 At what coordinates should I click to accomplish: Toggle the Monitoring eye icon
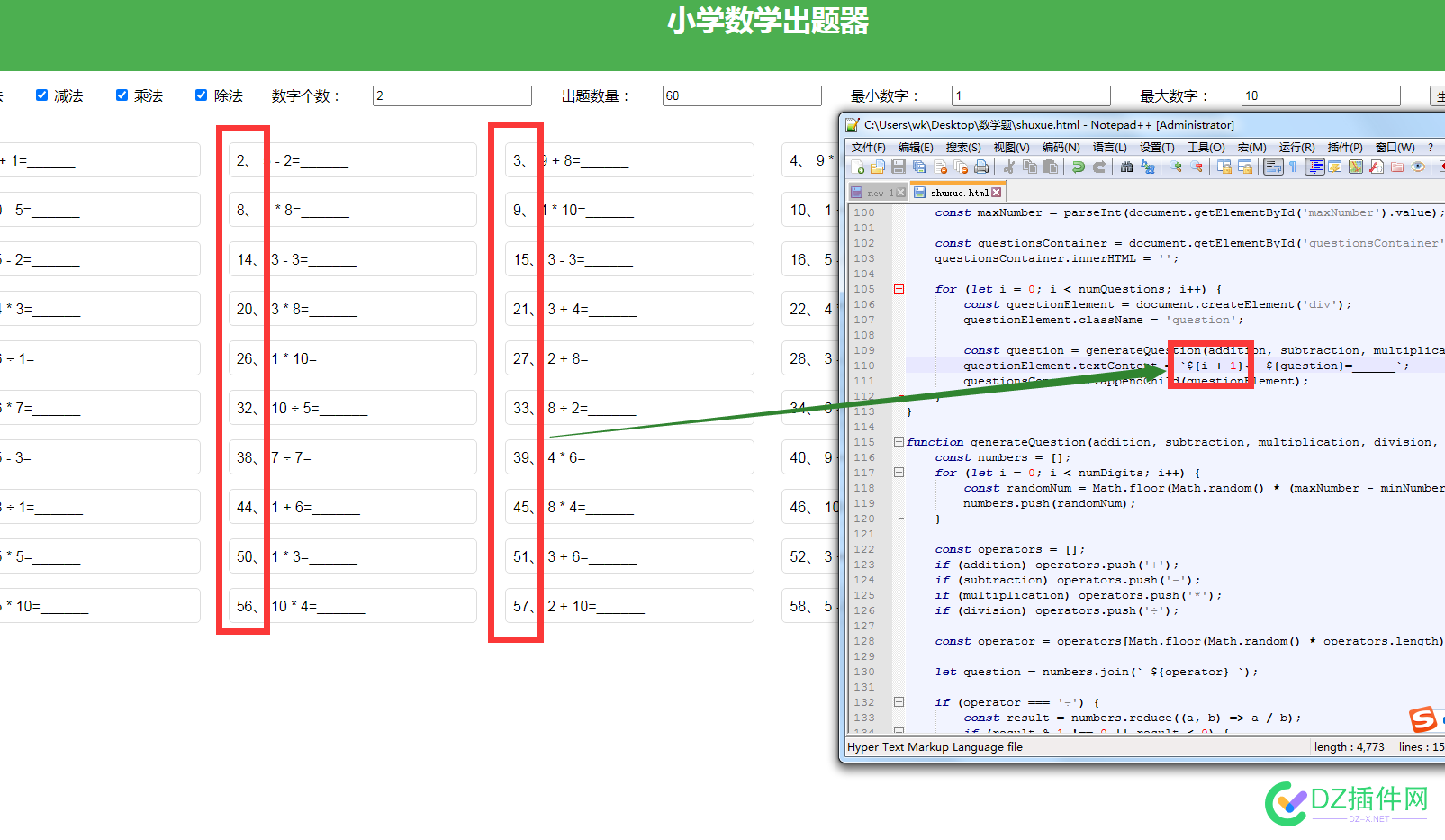pyautogui.click(x=1418, y=167)
